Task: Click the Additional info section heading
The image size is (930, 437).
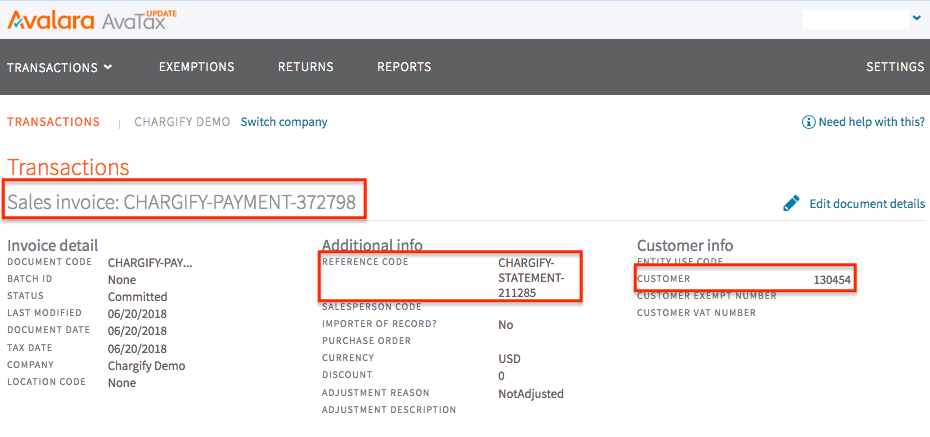Action: click(372, 245)
